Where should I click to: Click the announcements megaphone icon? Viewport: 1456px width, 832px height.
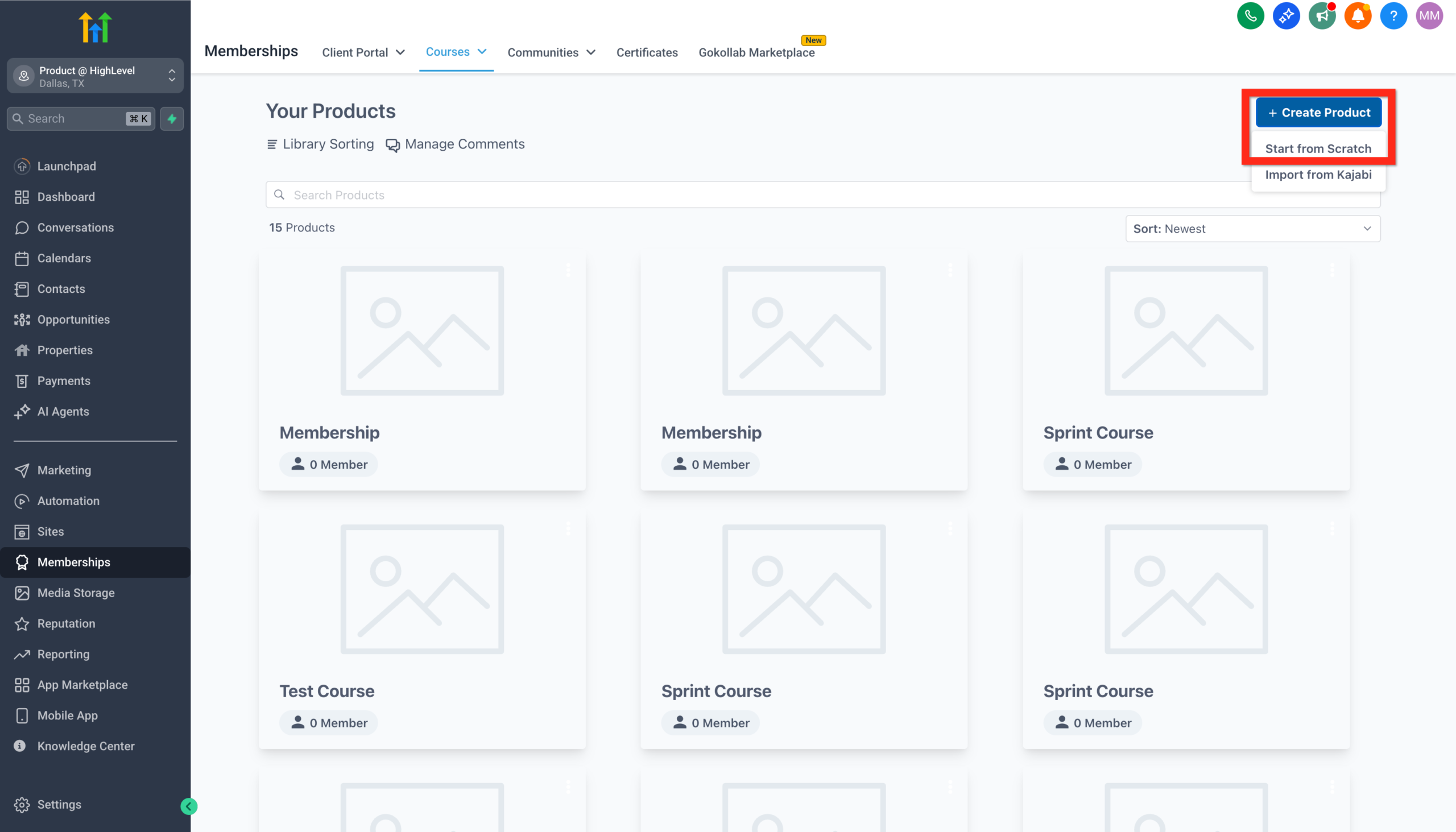[1322, 15]
